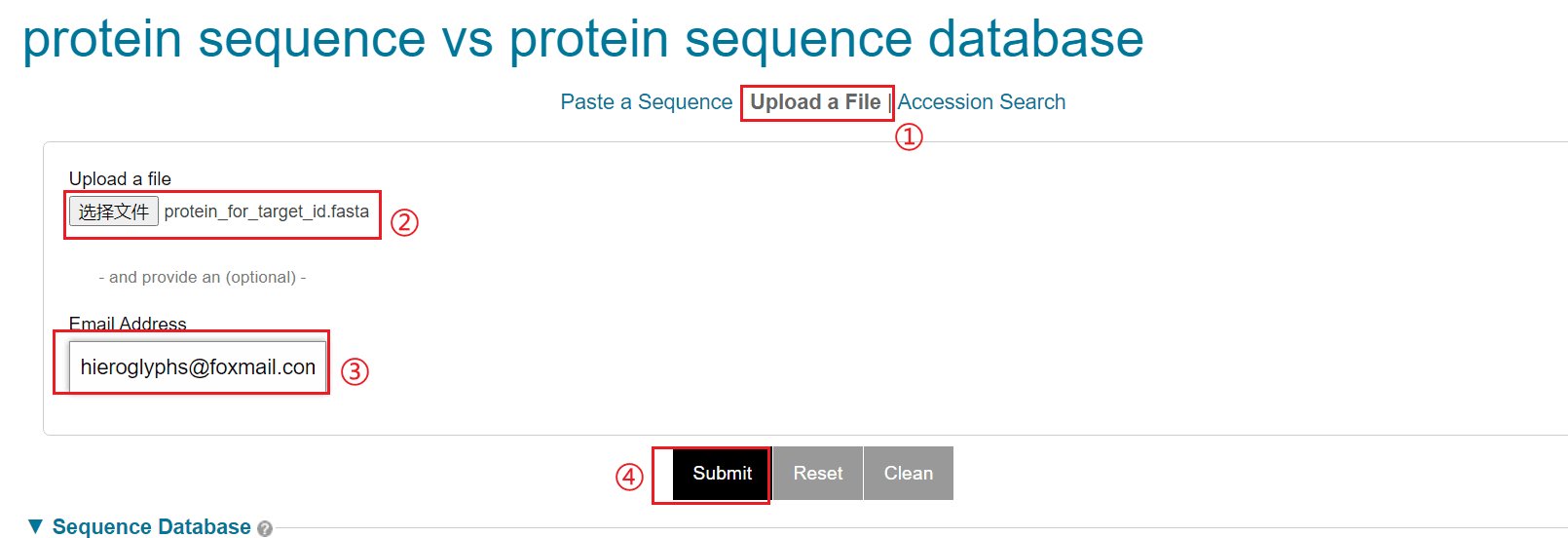Switch to the Paste a Sequence tab
This screenshot has height=538, width=1568.
tap(647, 102)
